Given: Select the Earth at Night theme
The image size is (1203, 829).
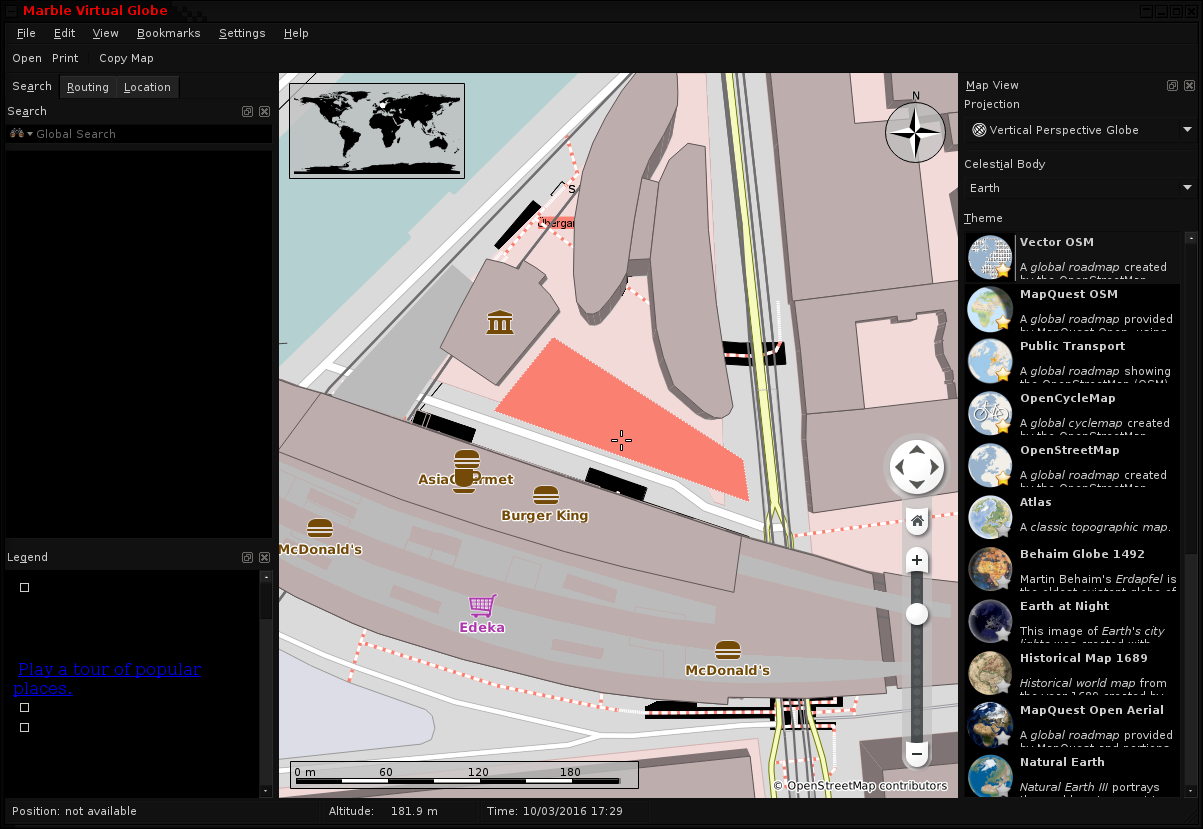Looking at the screenshot, I should 1073,621.
